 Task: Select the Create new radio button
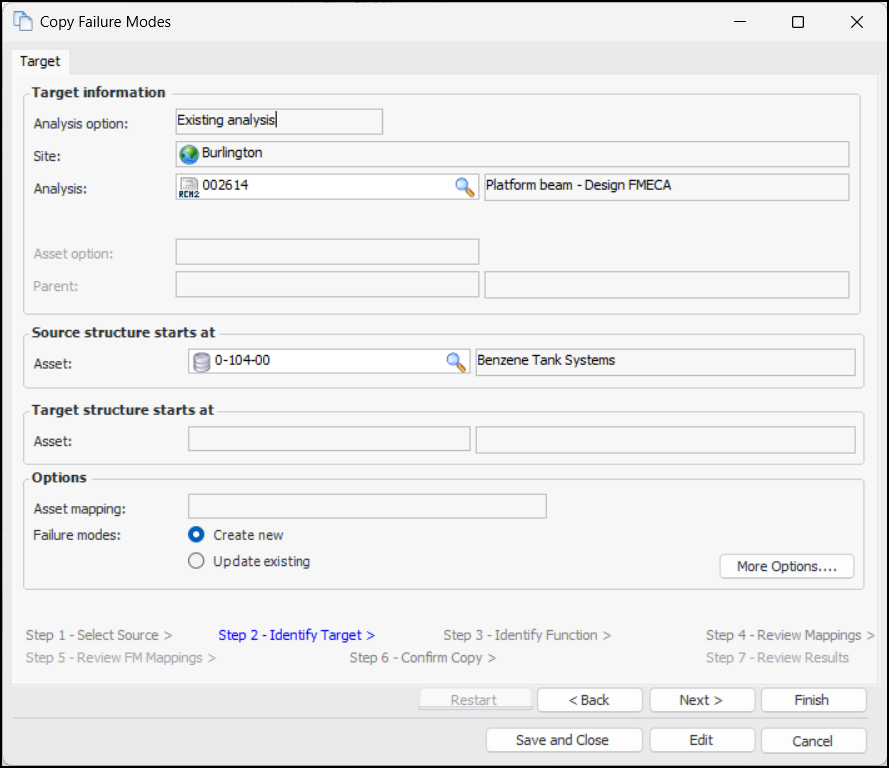(x=197, y=535)
